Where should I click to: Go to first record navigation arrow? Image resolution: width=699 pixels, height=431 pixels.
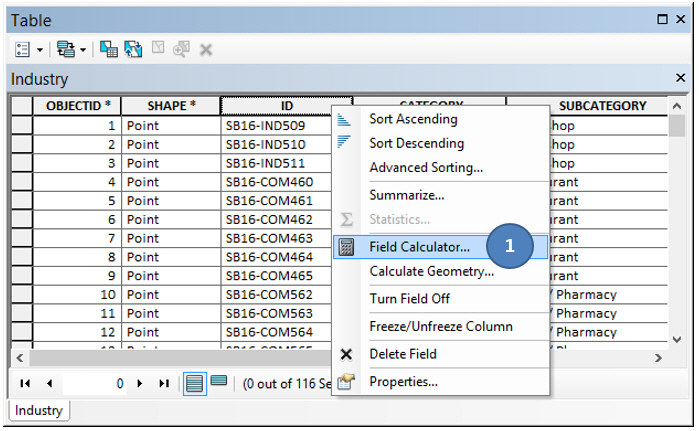click(x=25, y=383)
